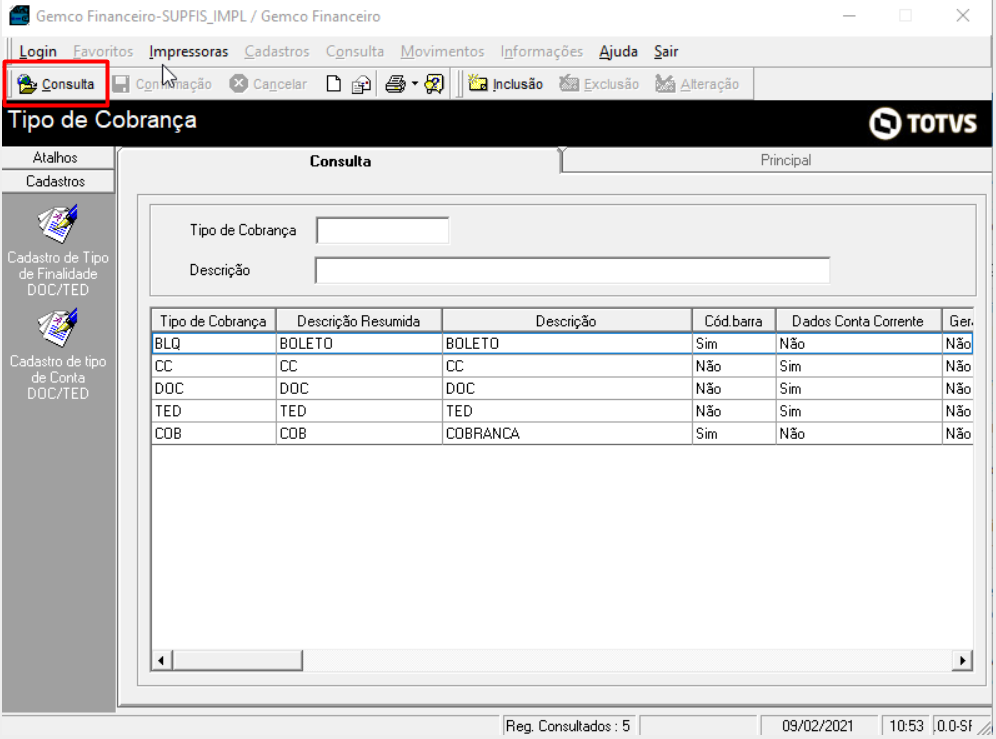Select the COB cell in Tipo de Cobrança column
The image size is (996, 739).
(214, 433)
